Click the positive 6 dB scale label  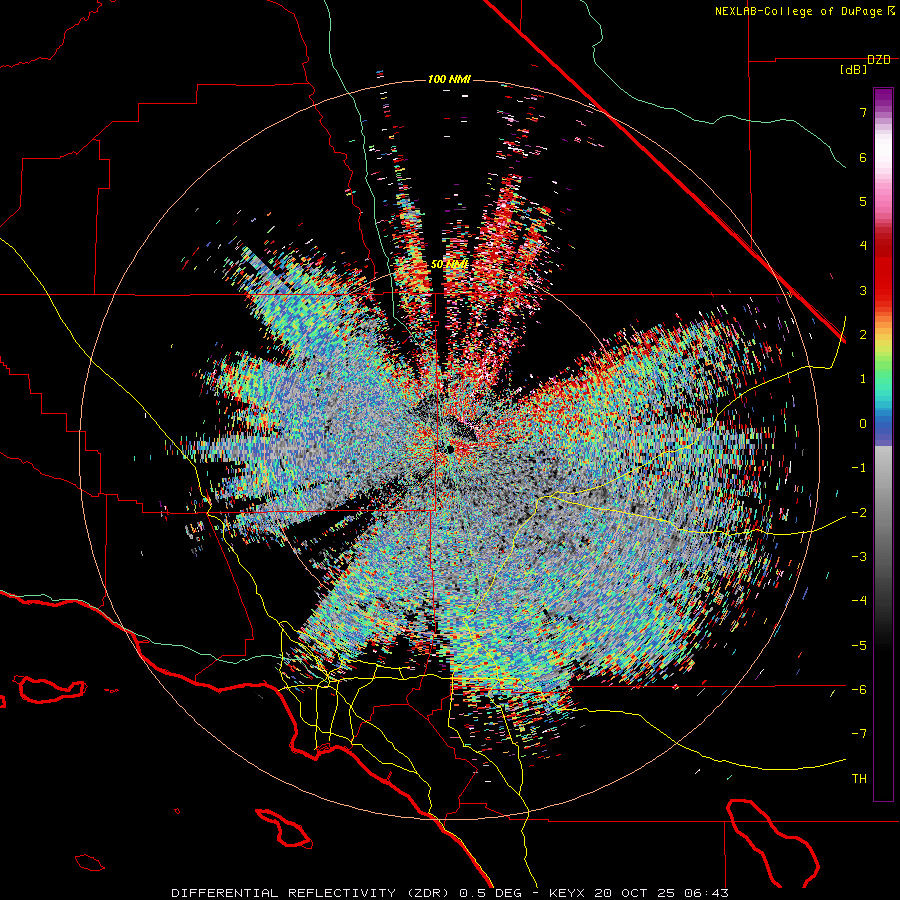[x=863, y=157]
